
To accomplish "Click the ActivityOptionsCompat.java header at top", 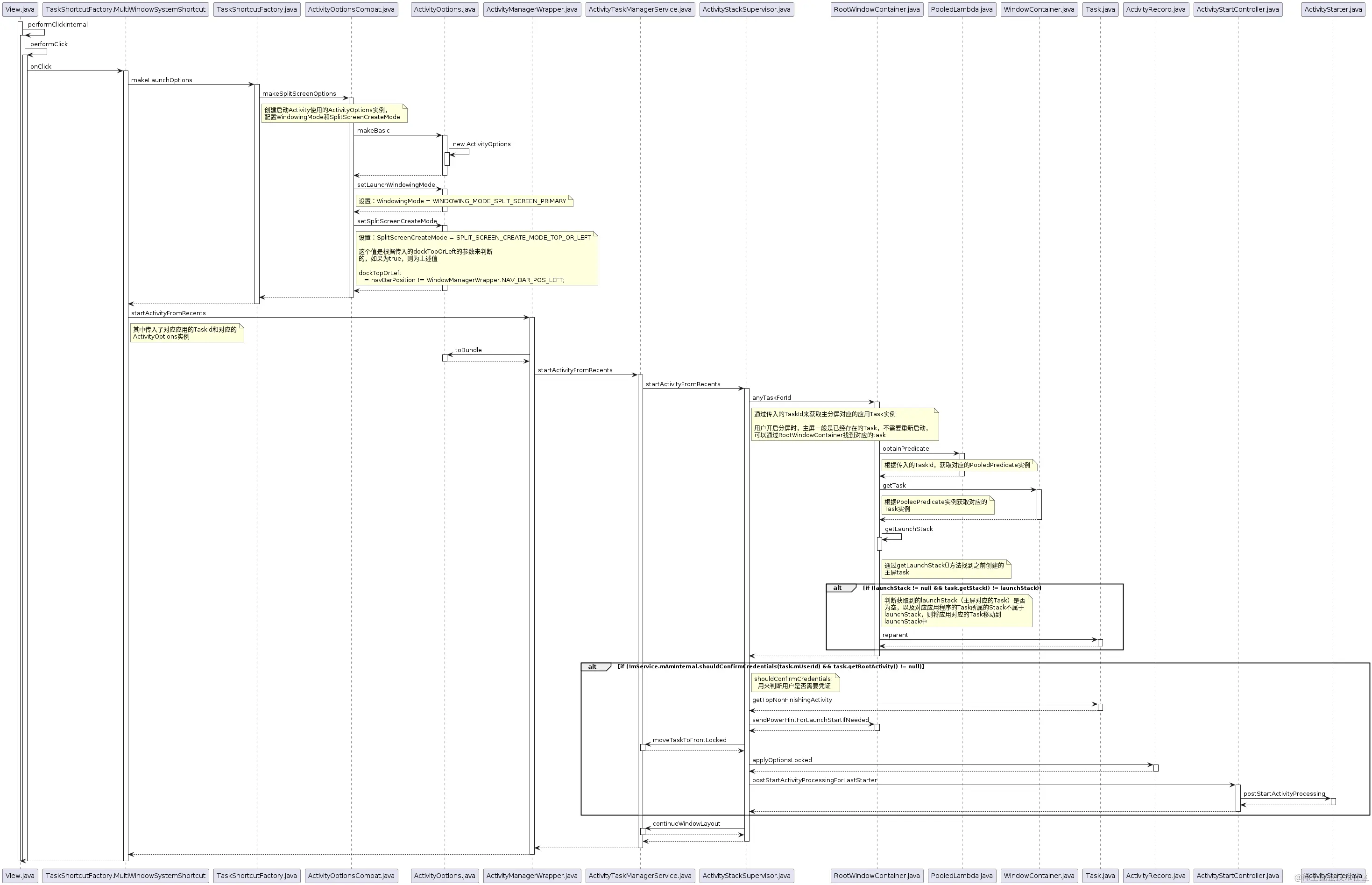I will [351, 9].
